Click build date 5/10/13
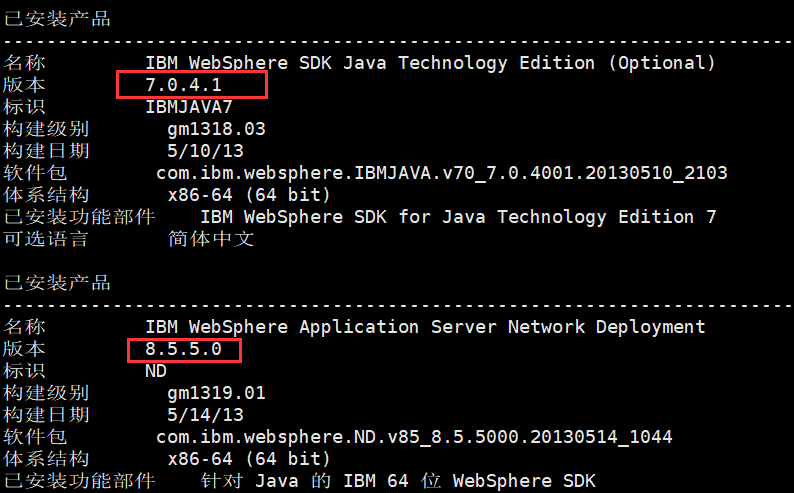The width and height of the screenshot is (794, 493). pos(205,151)
